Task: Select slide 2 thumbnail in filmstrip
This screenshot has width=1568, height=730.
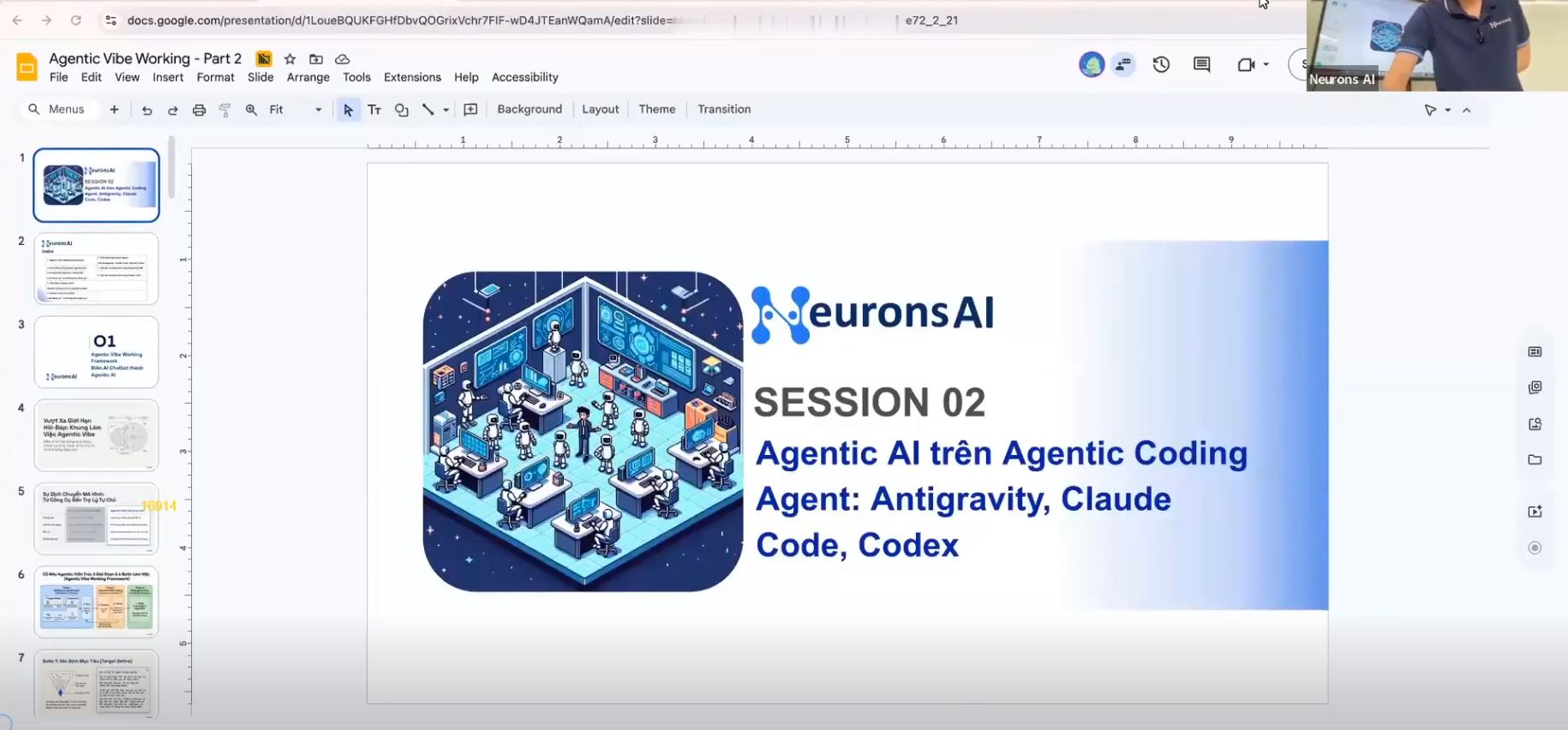Action: pos(96,268)
